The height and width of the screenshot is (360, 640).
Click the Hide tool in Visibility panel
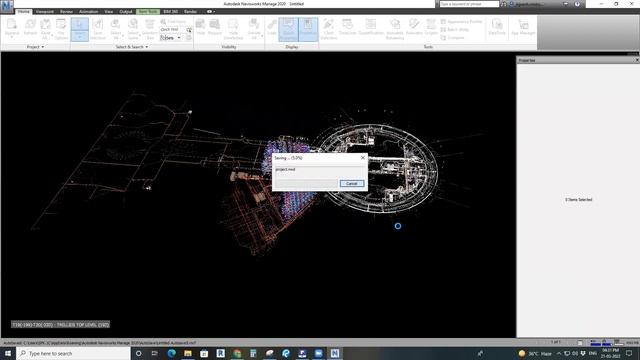[200, 27]
